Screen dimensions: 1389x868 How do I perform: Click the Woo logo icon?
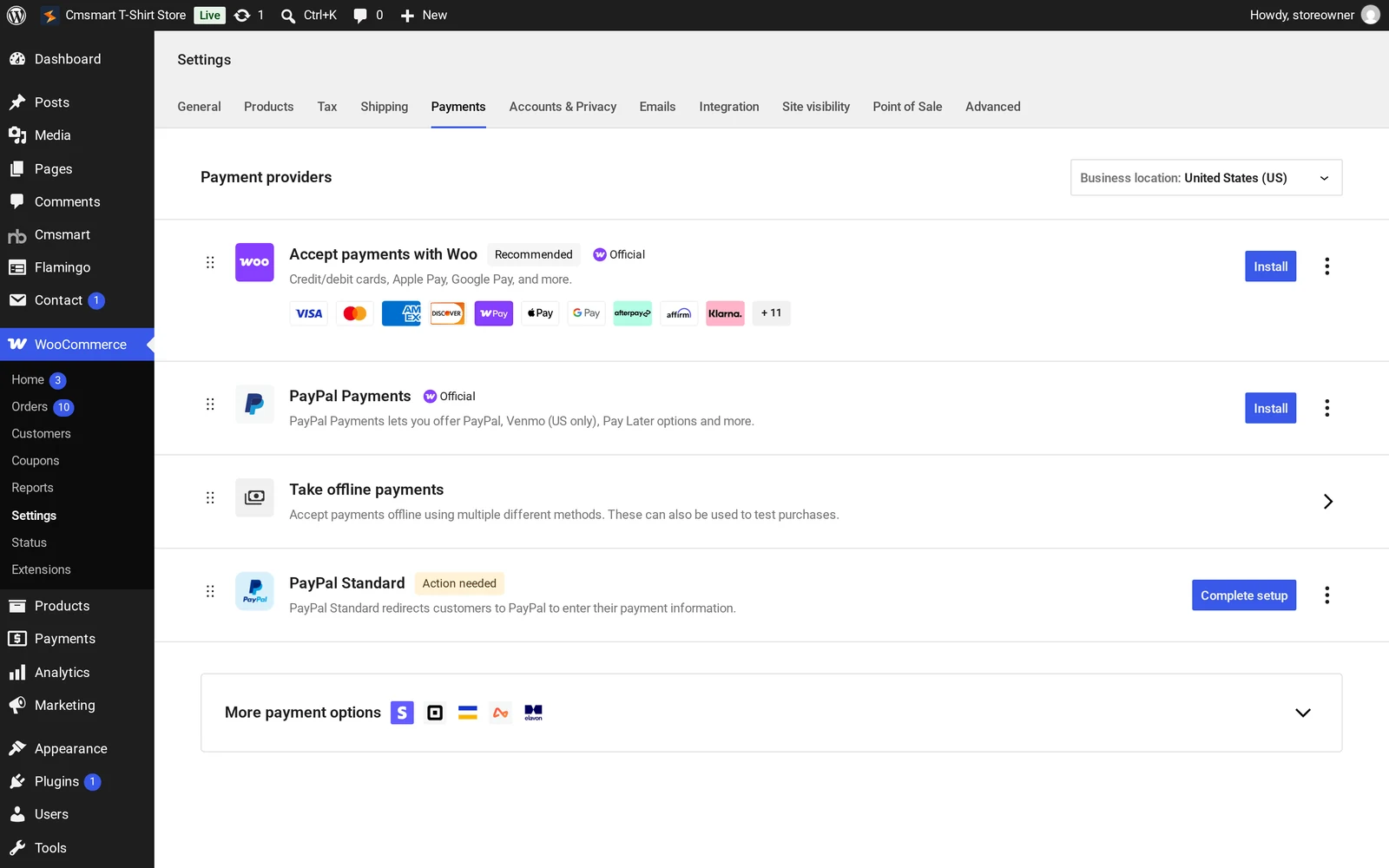pos(254,262)
